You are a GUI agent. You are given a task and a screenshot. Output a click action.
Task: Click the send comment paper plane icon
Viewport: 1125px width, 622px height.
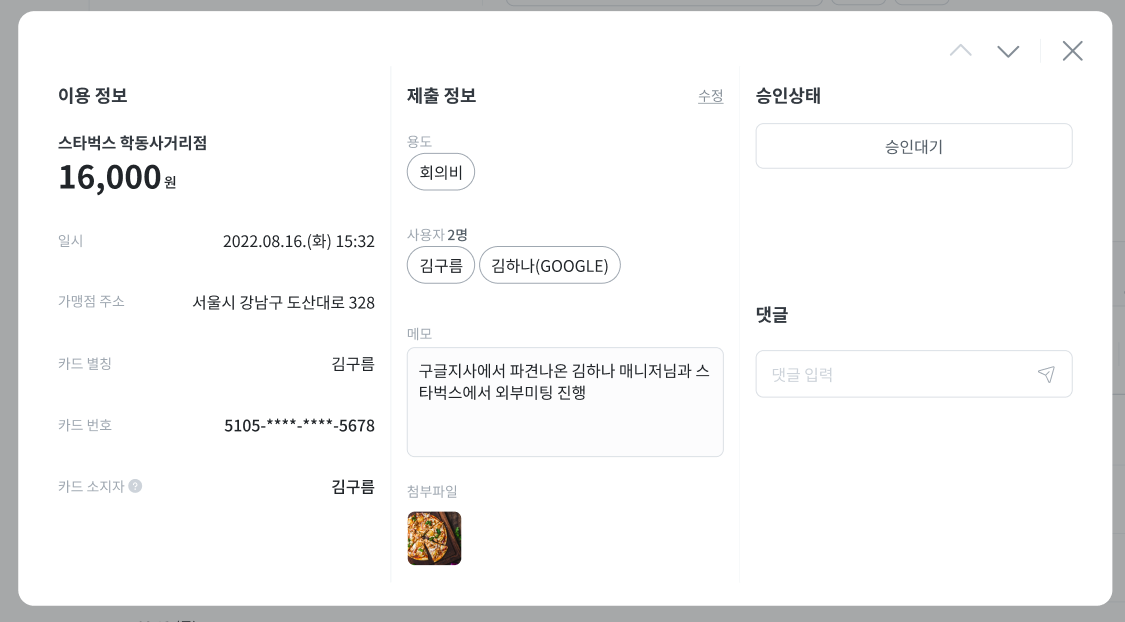tap(1046, 374)
